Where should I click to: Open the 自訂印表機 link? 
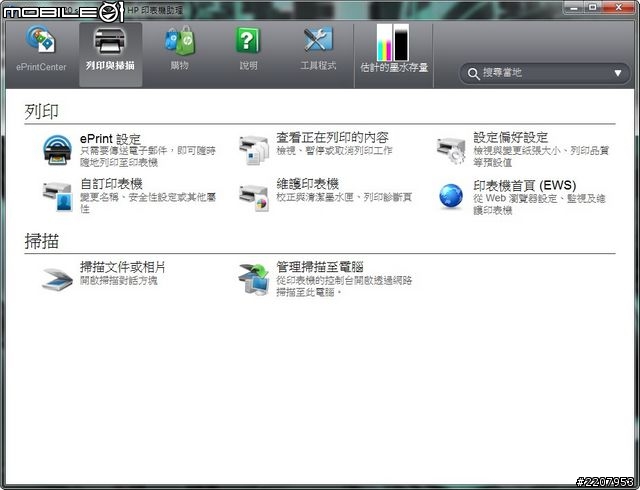pyautogui.click(x=111, y=184)
